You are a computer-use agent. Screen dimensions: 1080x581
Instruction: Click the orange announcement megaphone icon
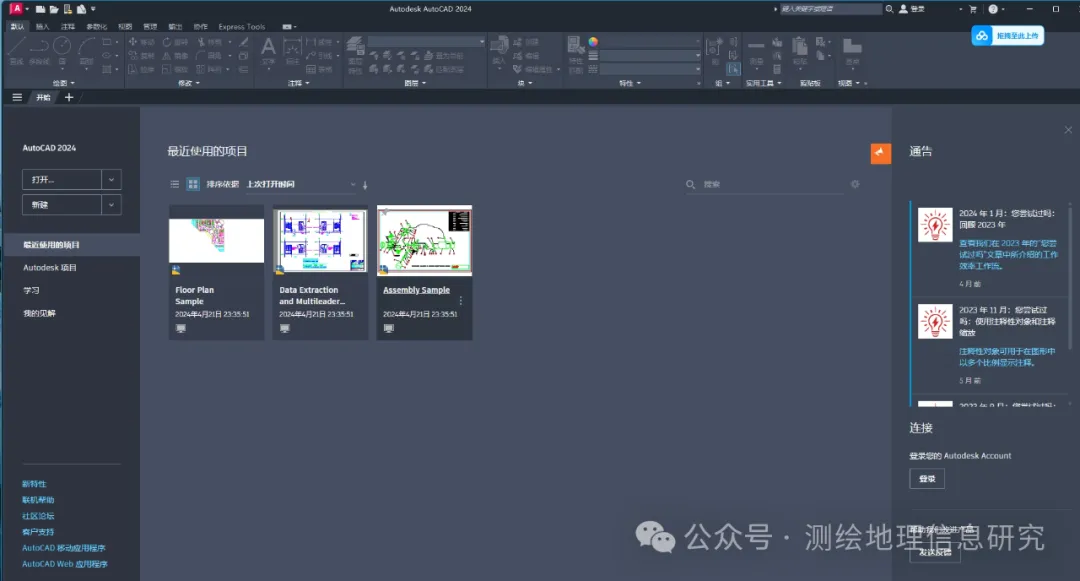880,153
